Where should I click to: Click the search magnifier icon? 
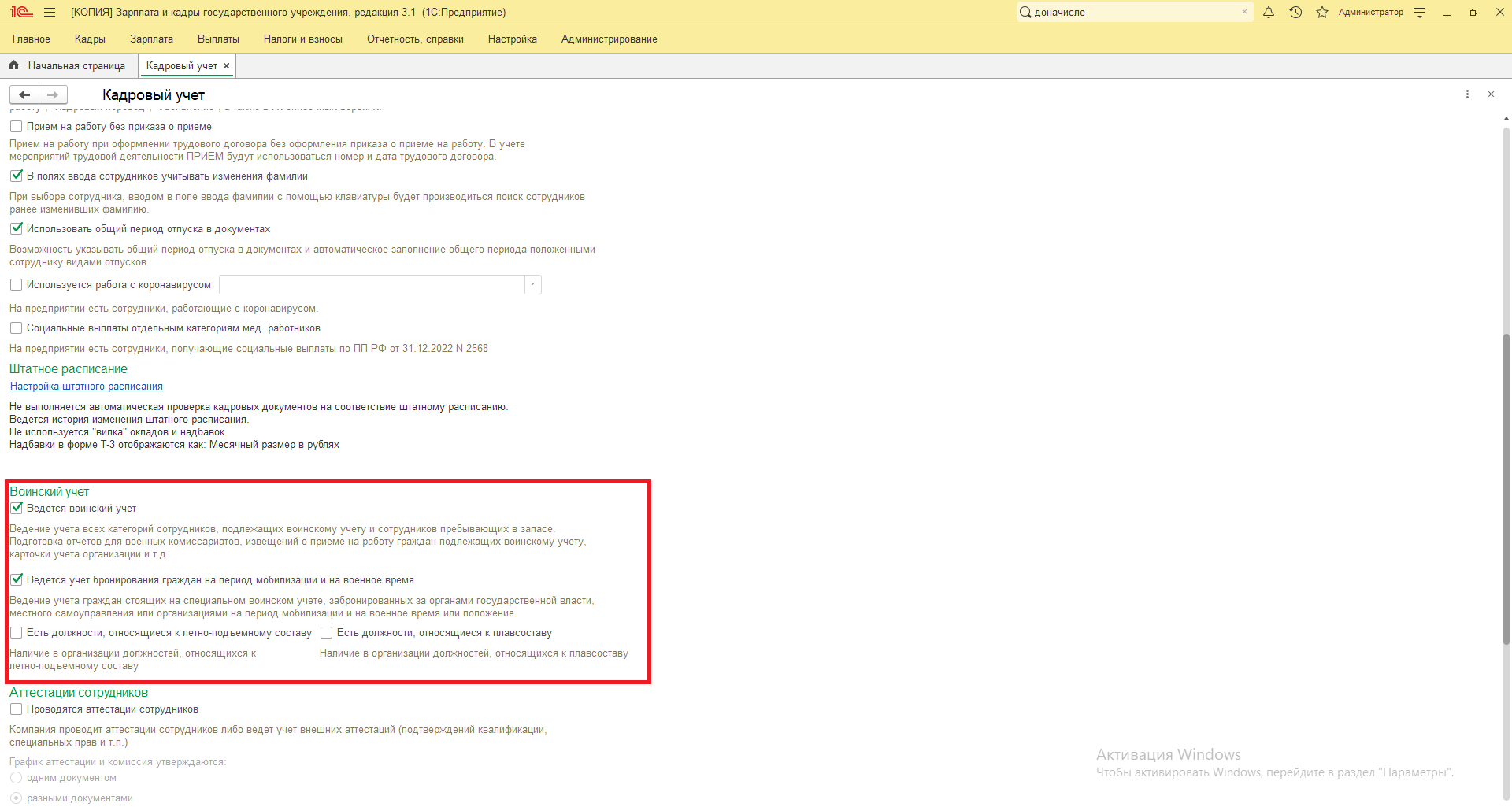1025,12
